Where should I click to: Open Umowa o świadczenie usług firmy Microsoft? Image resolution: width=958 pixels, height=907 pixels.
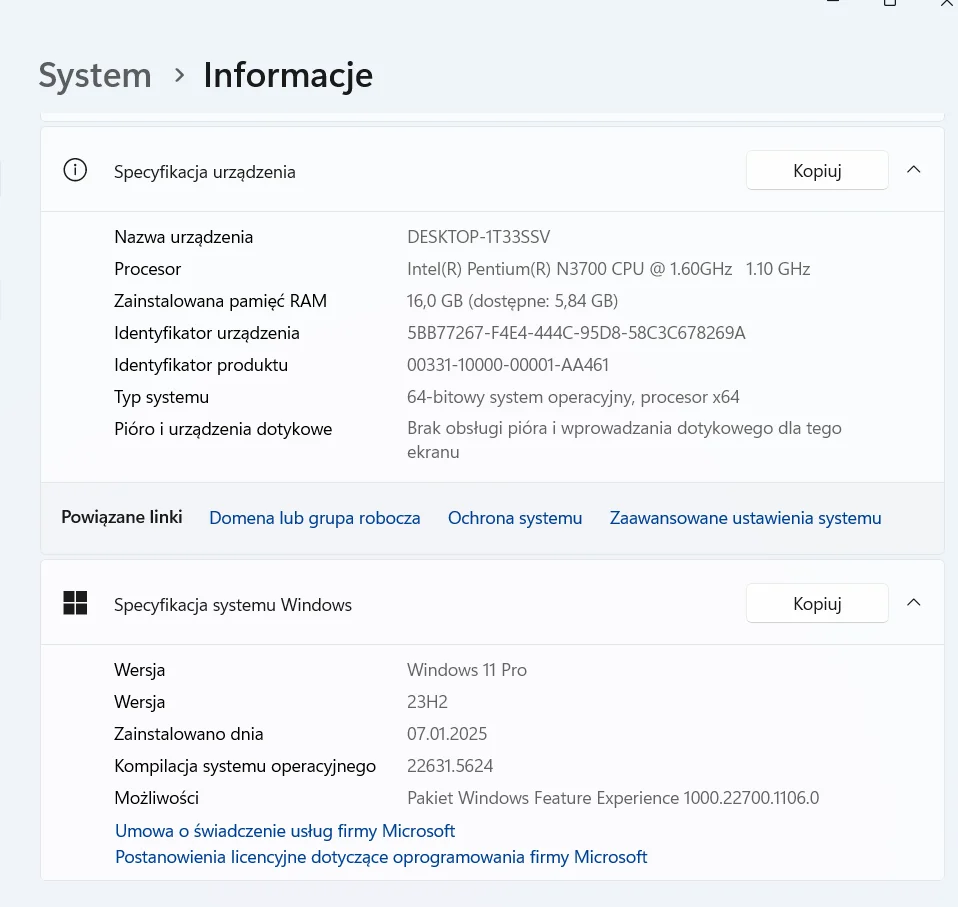(x=285, y=831)
